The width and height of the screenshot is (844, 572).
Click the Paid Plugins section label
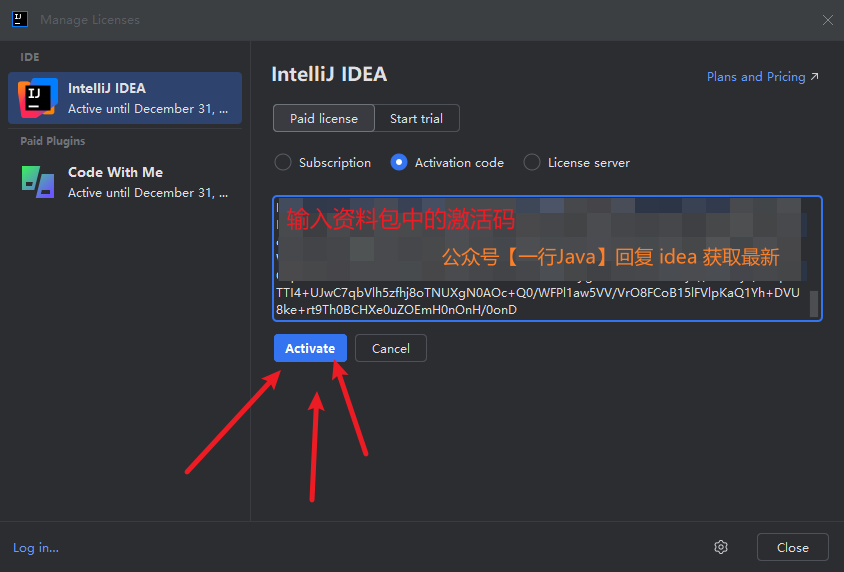pos(53,141)
